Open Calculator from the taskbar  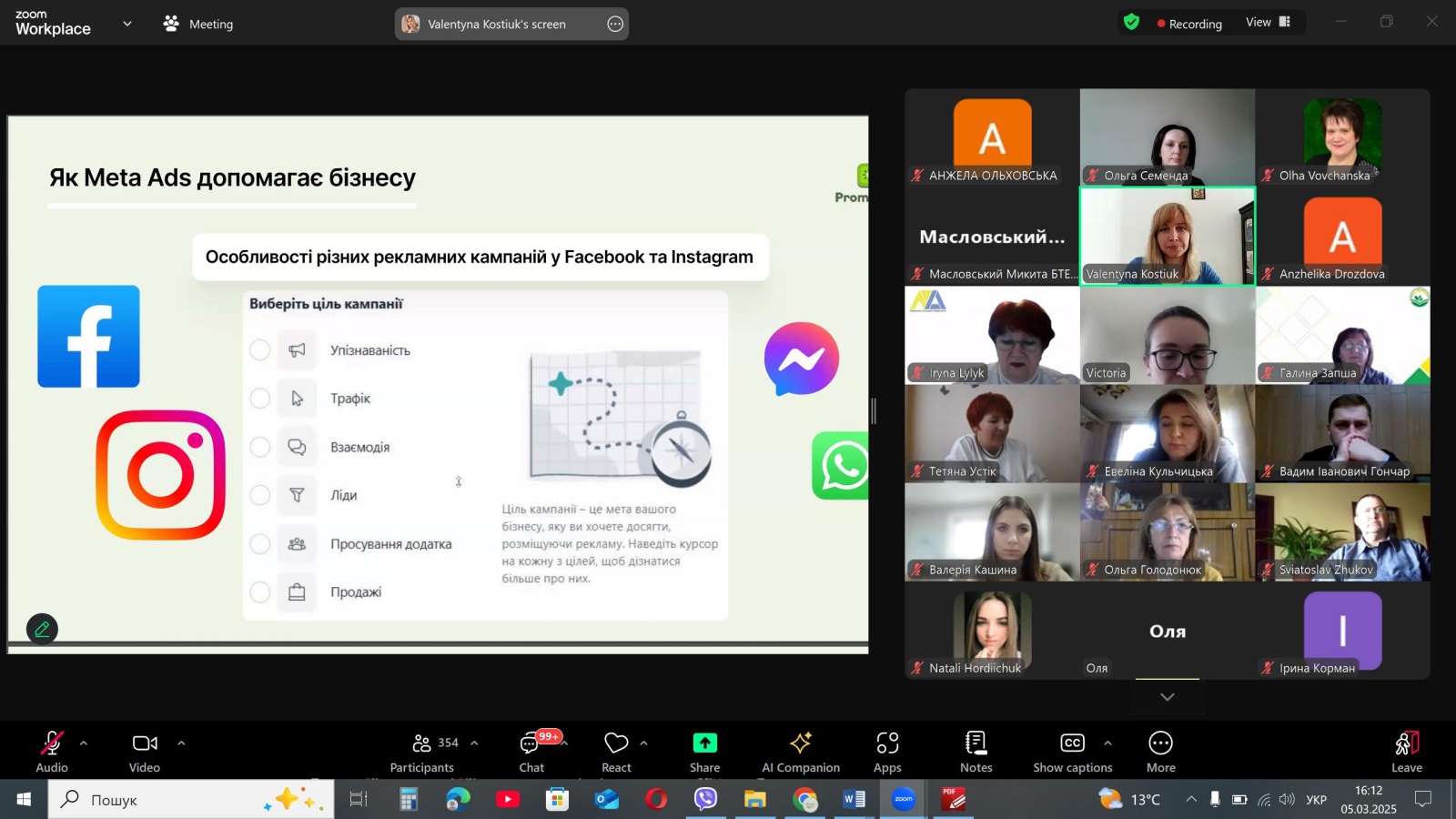(409, 799)
